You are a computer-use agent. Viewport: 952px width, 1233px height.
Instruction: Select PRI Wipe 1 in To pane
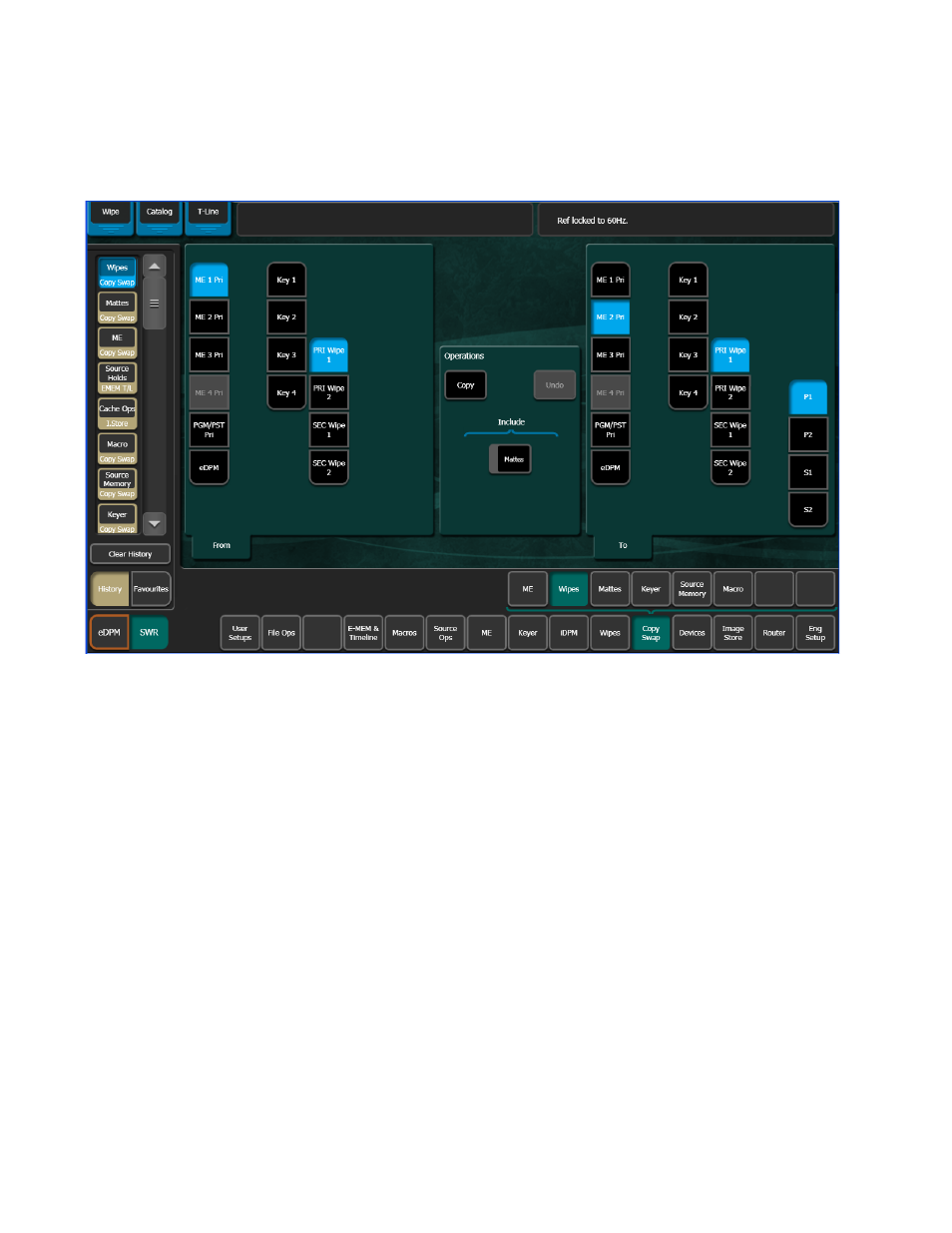pyautogui.click(x=729, y=355)
